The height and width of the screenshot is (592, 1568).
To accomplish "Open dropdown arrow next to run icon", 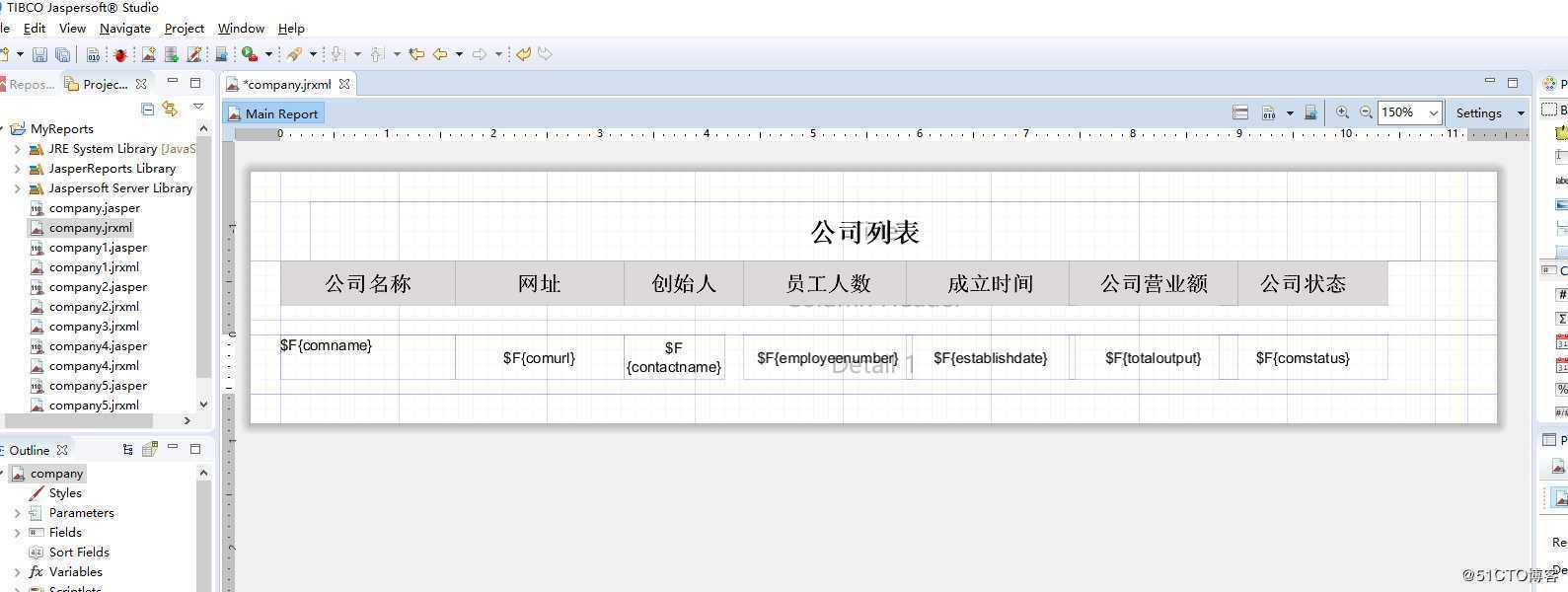I will (x=268, y=54).
